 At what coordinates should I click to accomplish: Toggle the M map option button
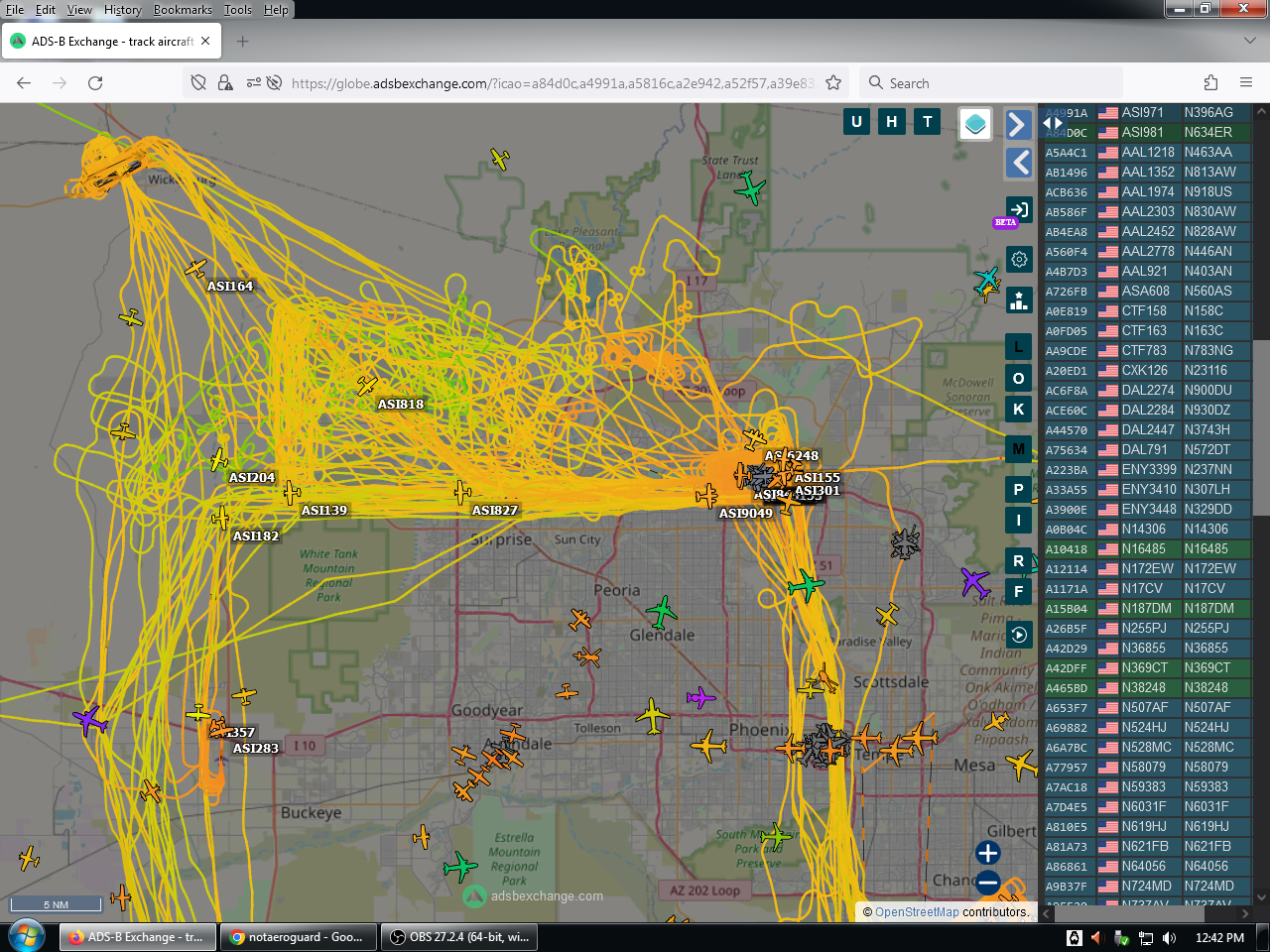coord(1019,449)
